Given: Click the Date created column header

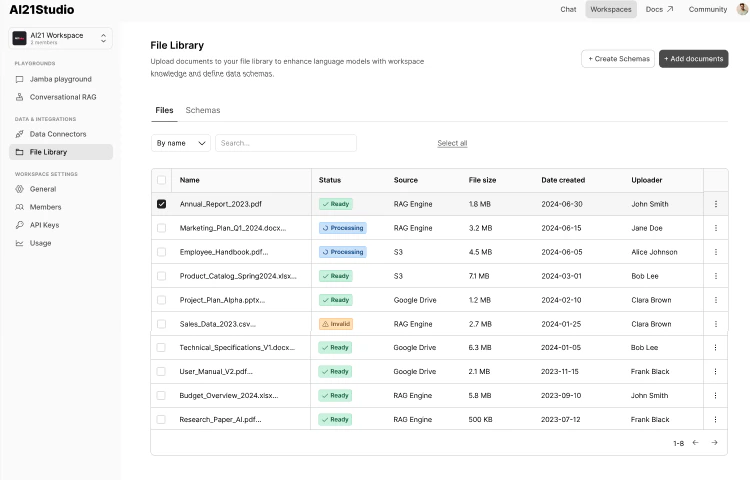Looking at the screenshot, I should 563,180.
